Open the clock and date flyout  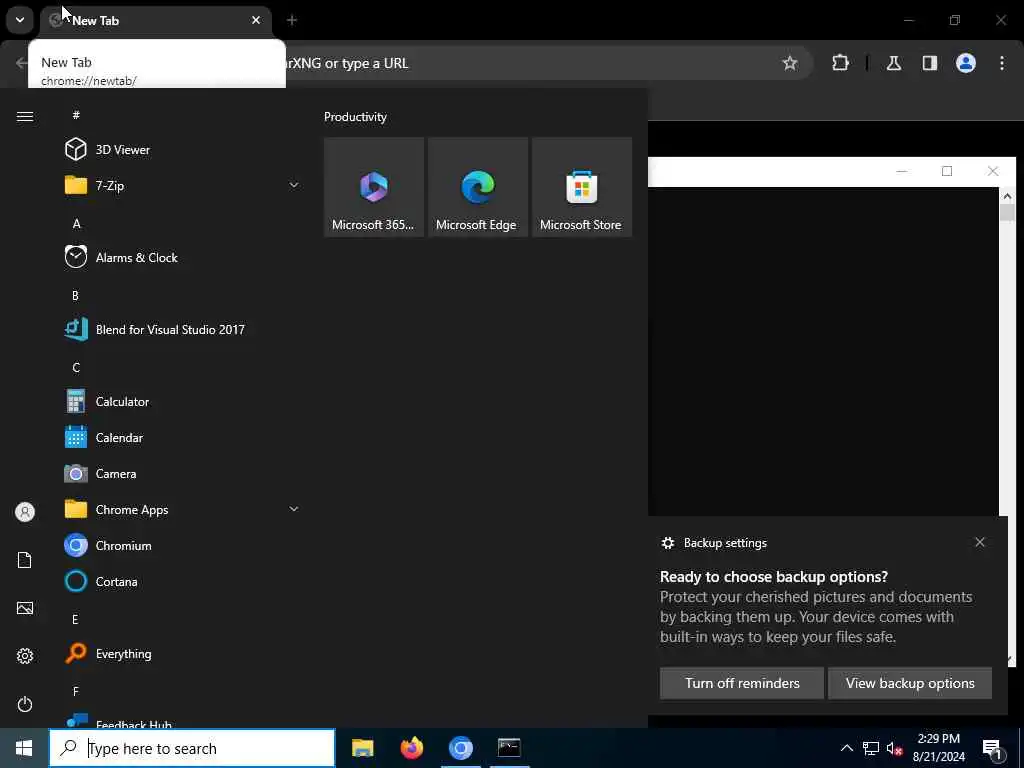click(938, 748)
